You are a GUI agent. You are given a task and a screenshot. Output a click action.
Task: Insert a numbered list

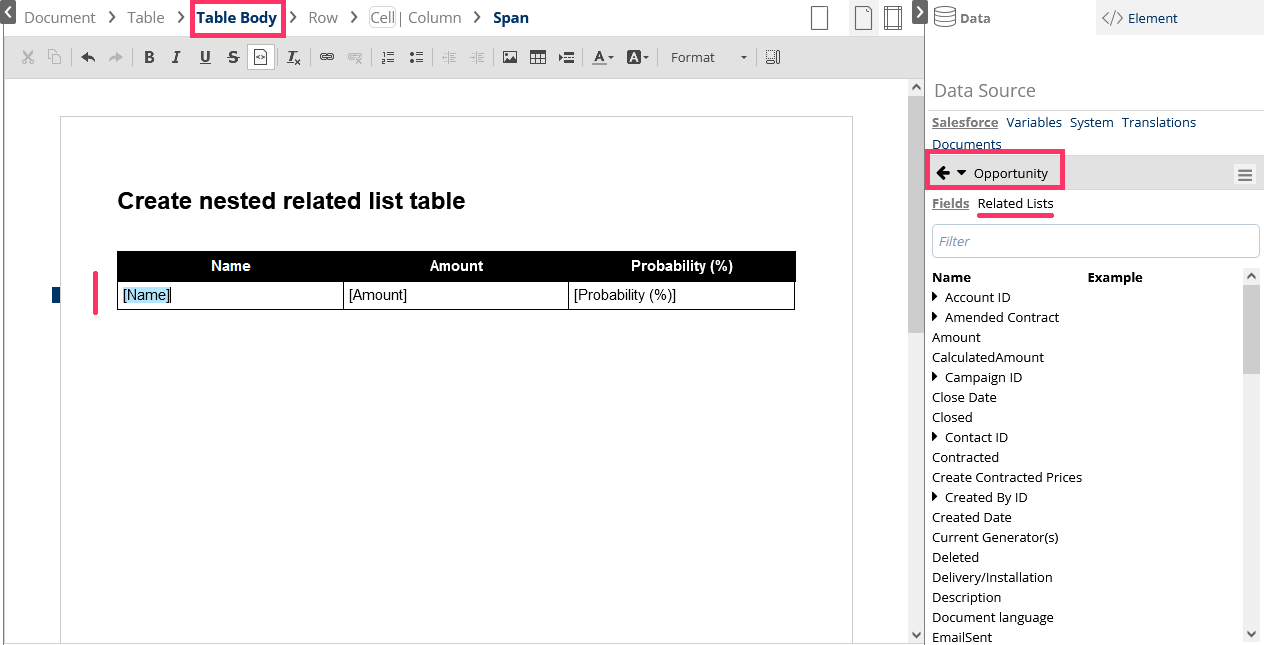point(388,58)
